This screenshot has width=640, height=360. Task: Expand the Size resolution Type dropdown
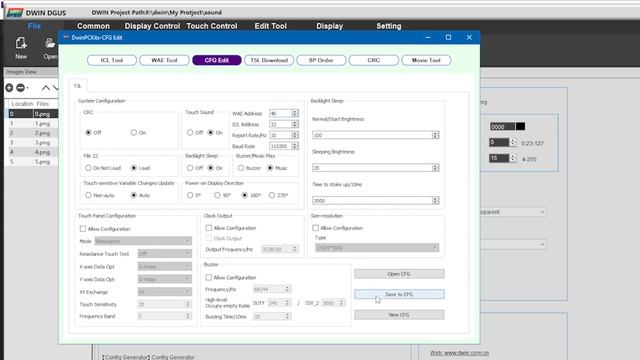pyautogui.click(x=377, y=247)
